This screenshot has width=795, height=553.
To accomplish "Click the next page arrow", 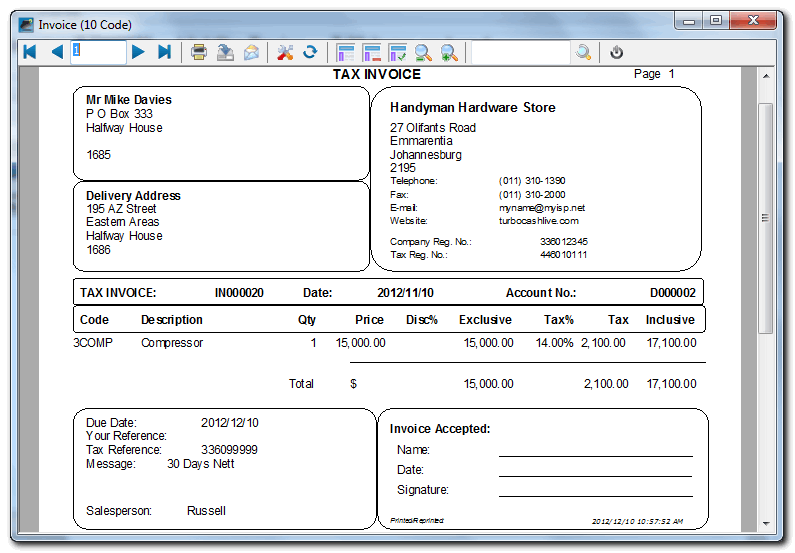I will point(138,52).
